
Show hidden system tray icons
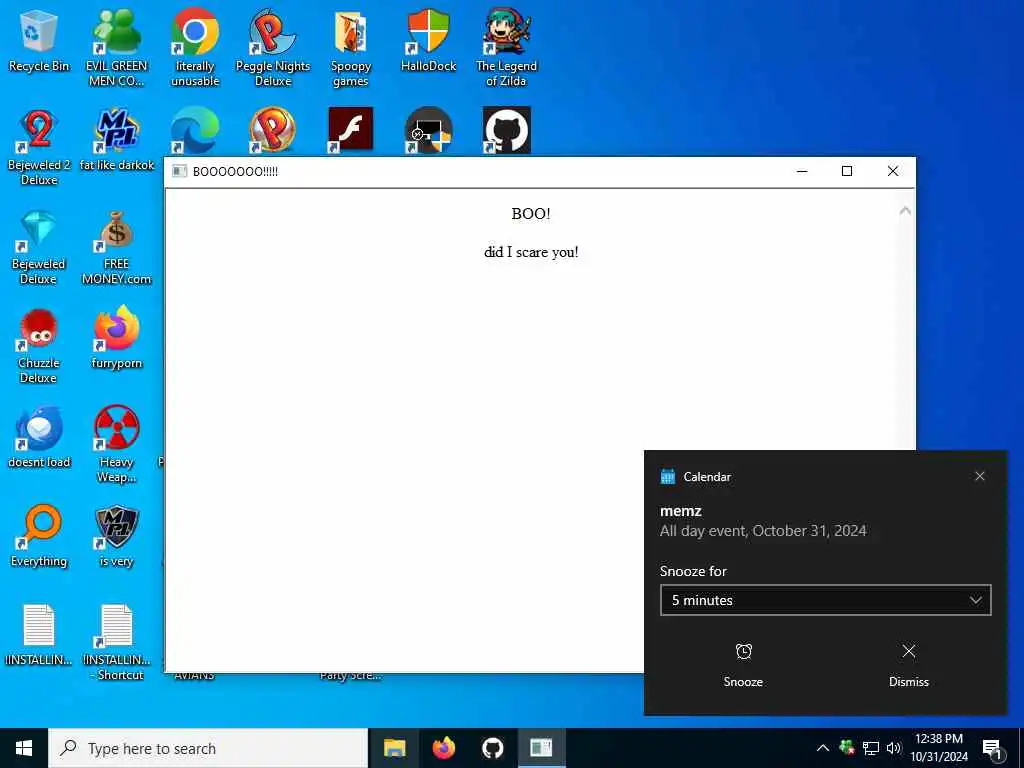coord(823,748)
